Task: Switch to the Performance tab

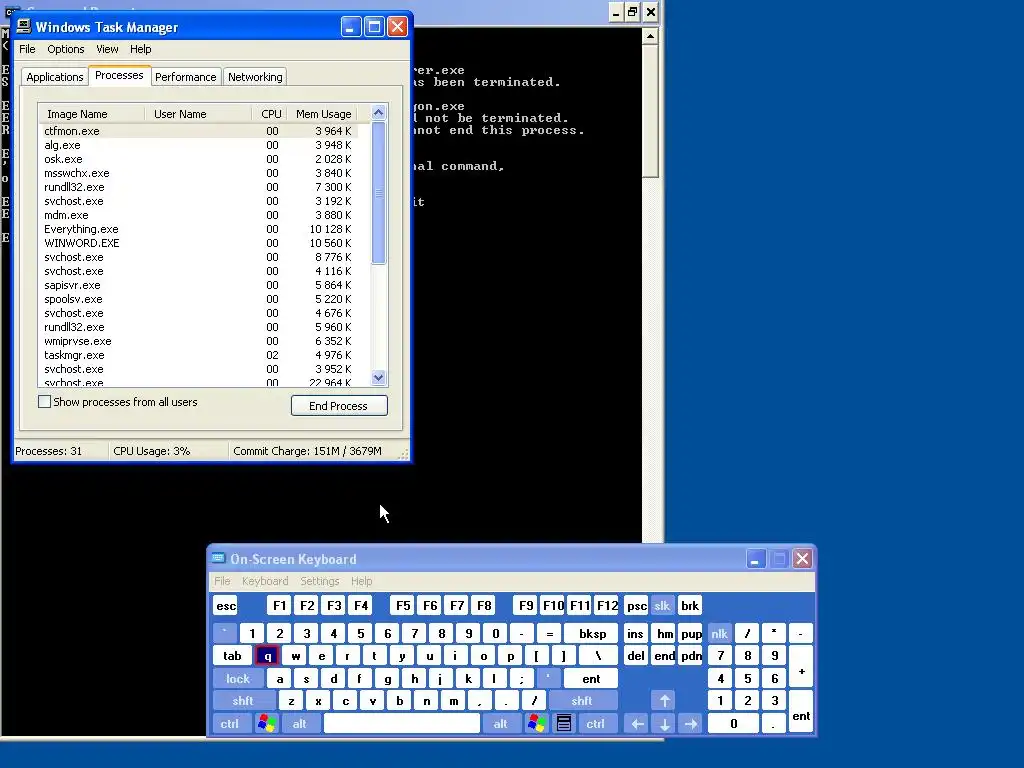Action: click(185, 77)
